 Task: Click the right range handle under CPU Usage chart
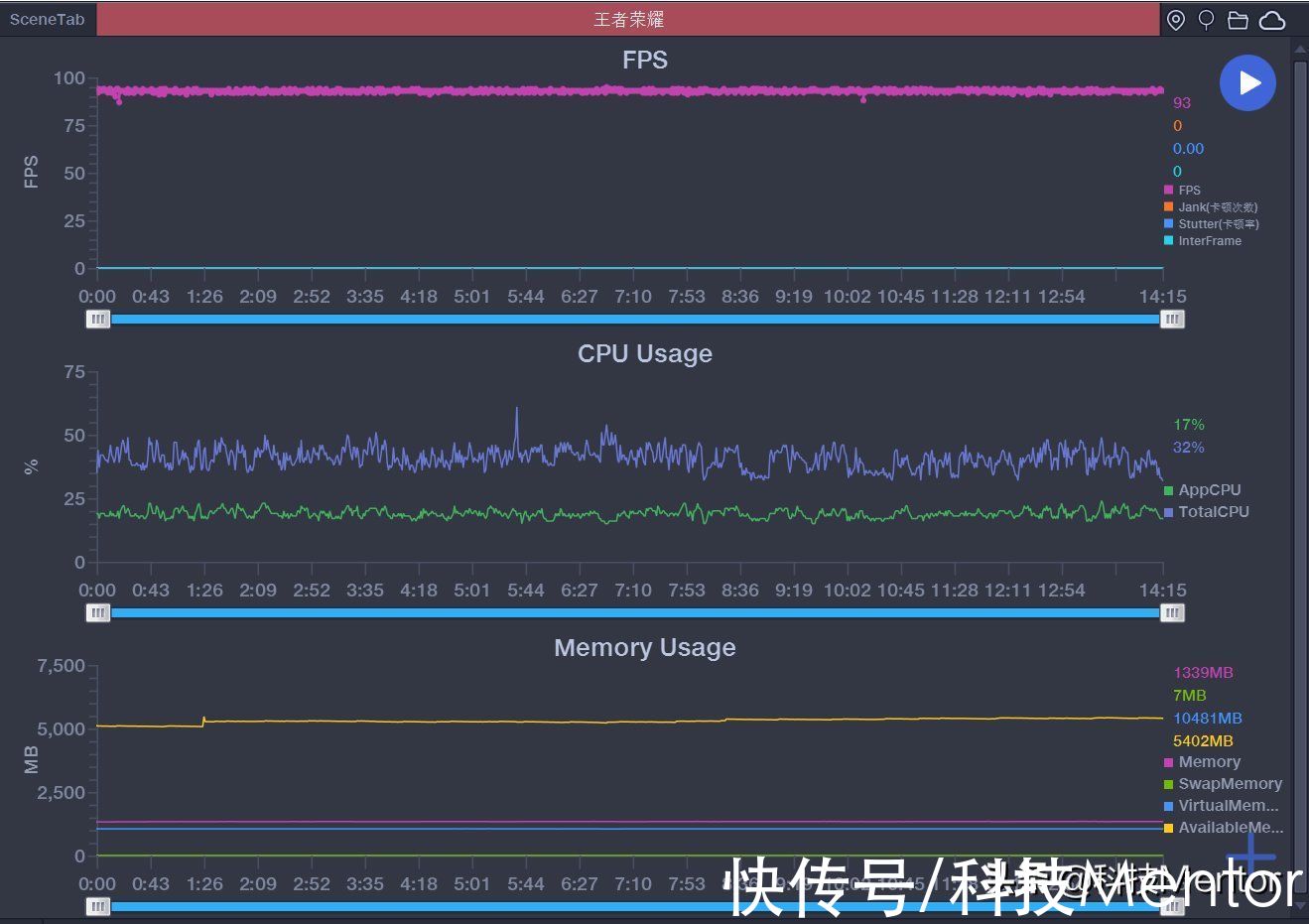click(1172, 612)
